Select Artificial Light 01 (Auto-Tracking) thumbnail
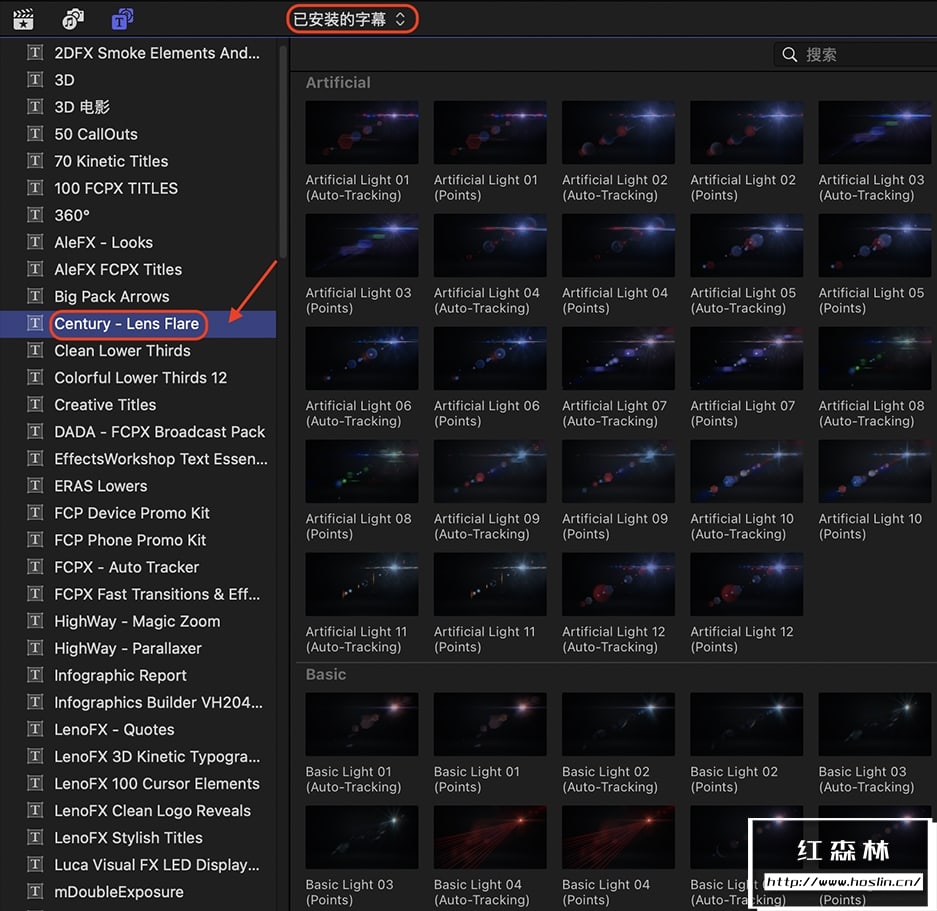937x911 pixels. click(x=362, y=132)
